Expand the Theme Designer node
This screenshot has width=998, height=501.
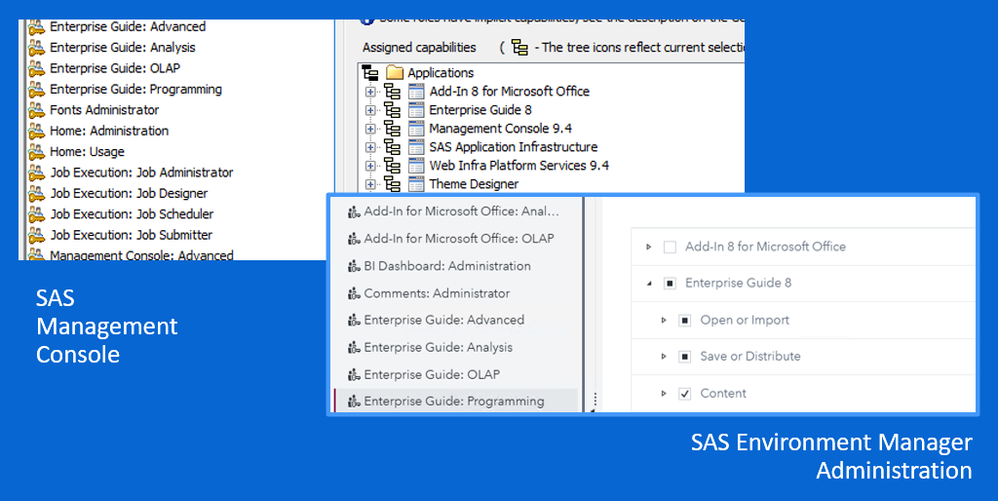click(370, 184)
